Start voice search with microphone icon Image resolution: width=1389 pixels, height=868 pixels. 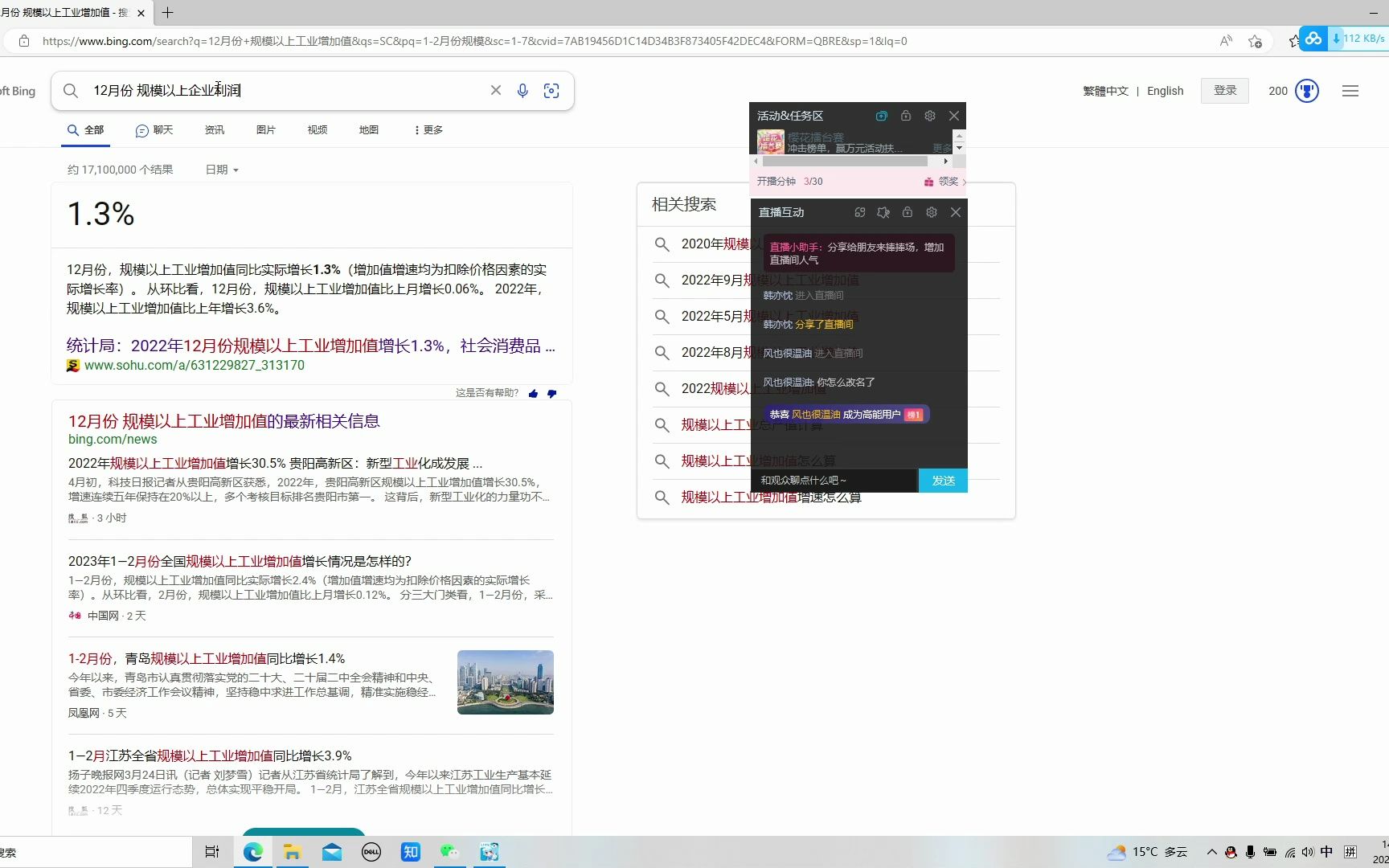point(522,91)
